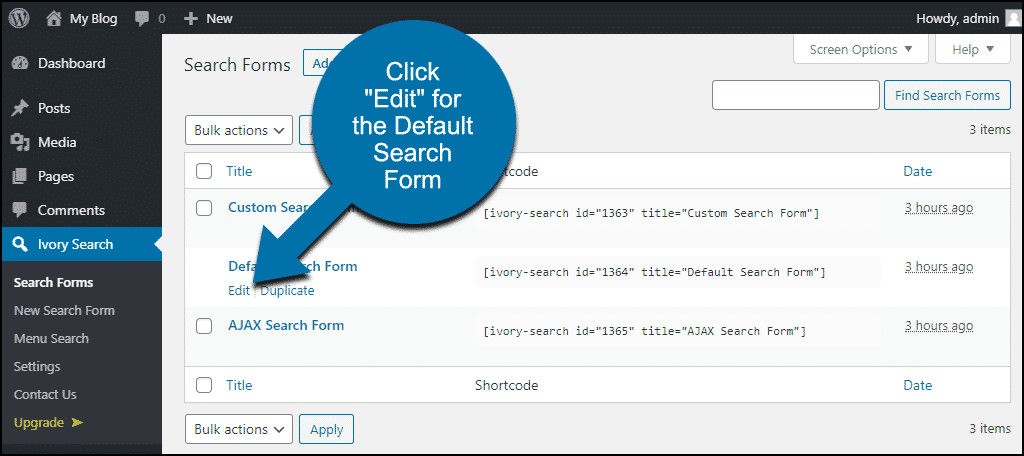Open Contact Us submenu item
Screen dimensions: 1024x456
[x=45, y=395]
